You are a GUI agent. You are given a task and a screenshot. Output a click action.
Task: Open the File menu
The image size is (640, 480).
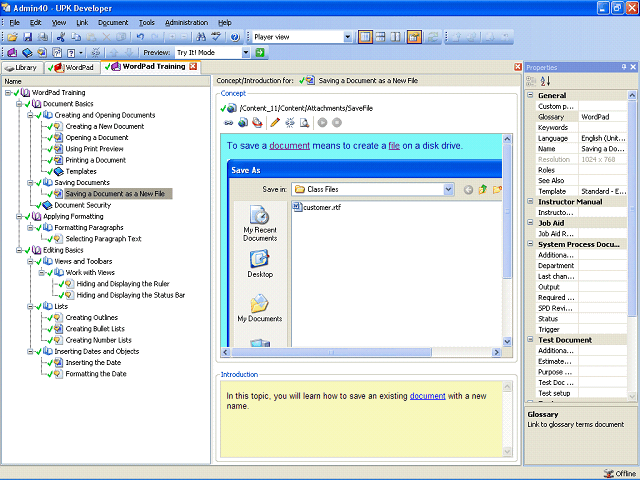tap(14, 22)
